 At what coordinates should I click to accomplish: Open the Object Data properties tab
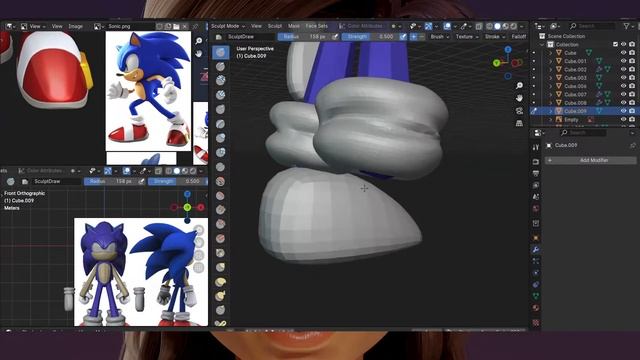point(536,296)
